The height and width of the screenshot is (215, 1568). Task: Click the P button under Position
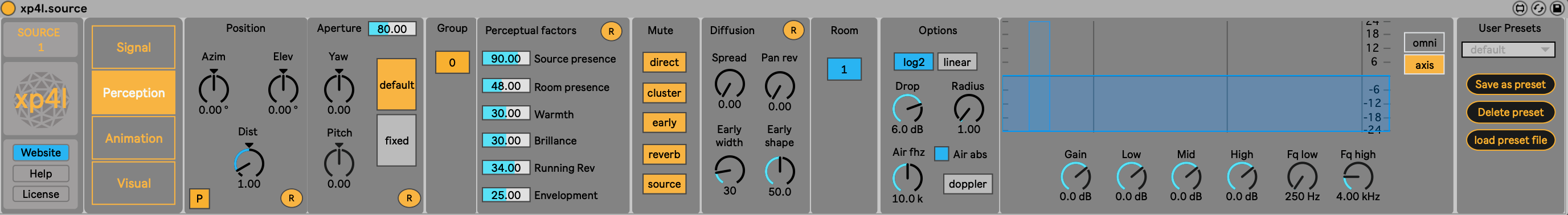click(x=200, y=199)
